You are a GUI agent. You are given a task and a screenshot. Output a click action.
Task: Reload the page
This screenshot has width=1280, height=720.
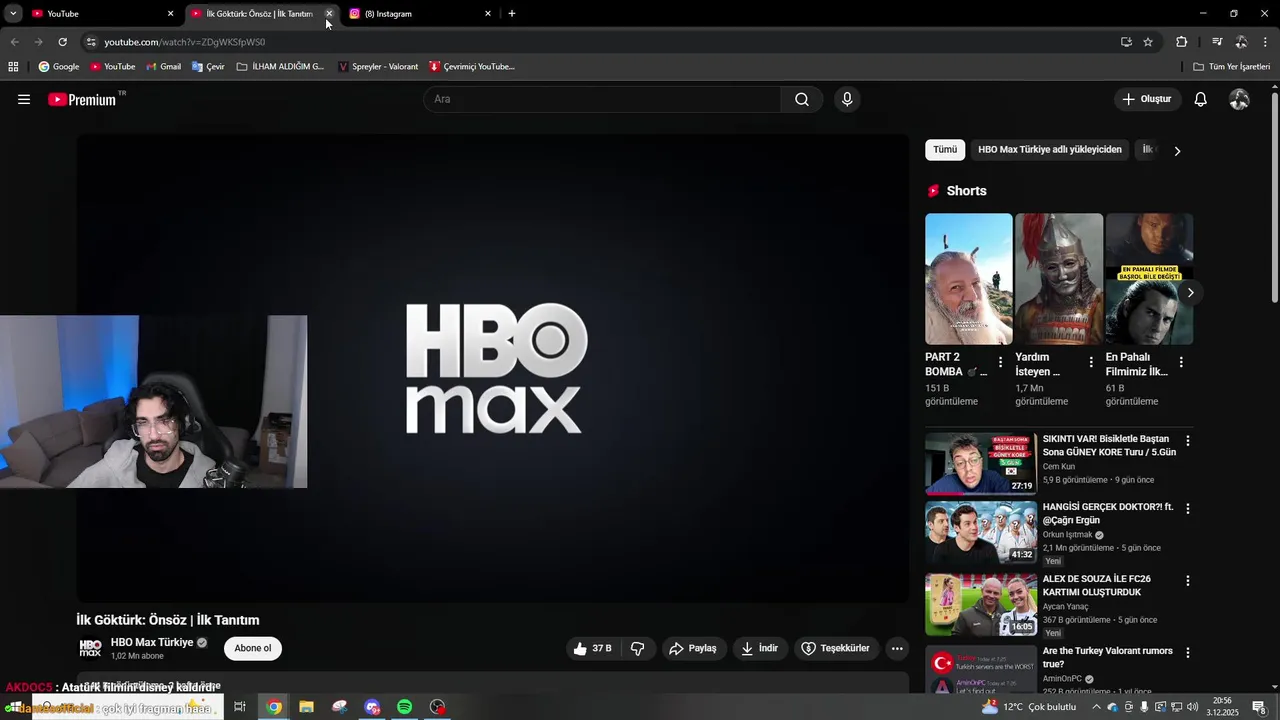[62, 42]
